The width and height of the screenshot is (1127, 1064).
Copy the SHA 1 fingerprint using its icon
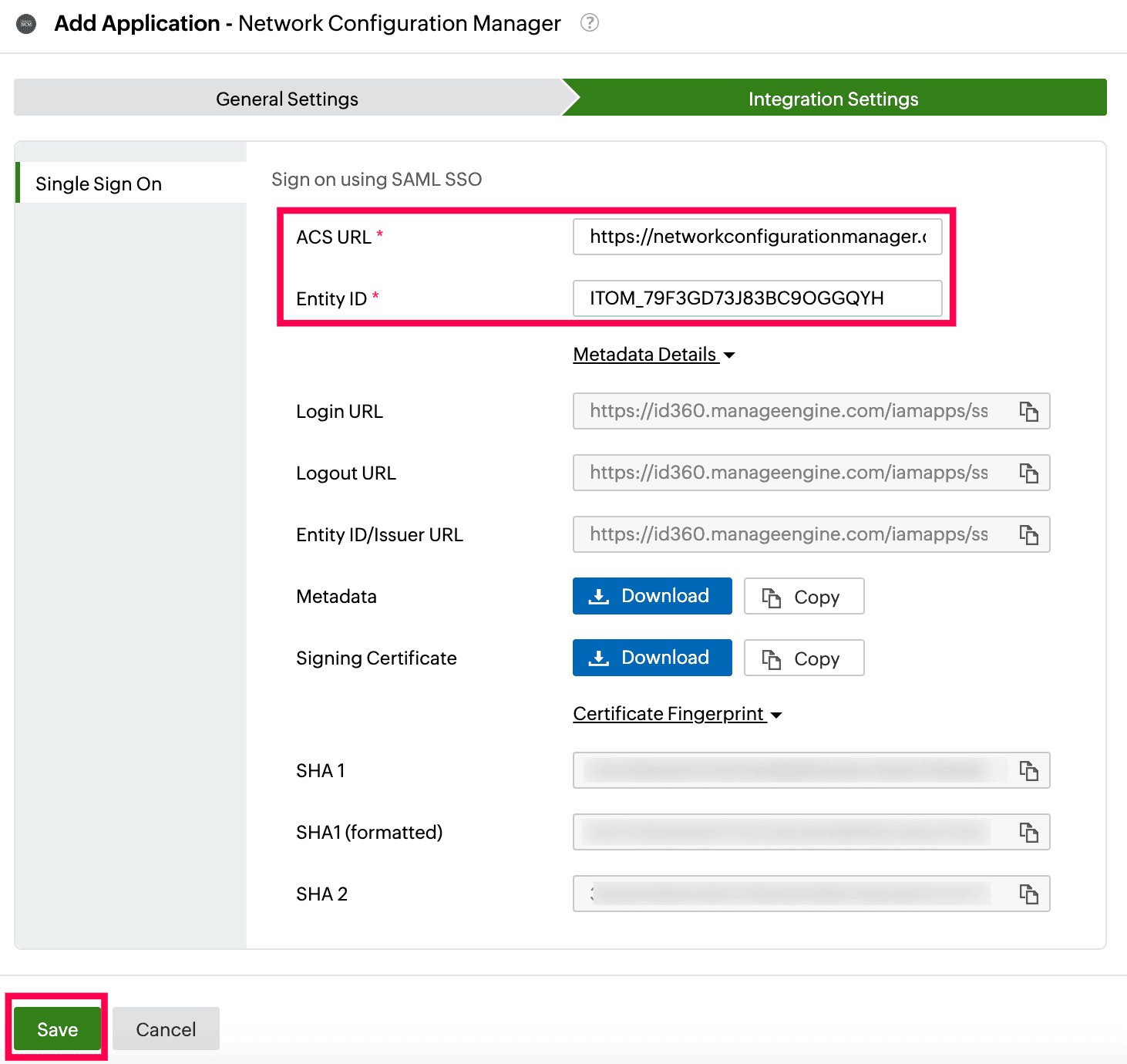click(1029, 771)
